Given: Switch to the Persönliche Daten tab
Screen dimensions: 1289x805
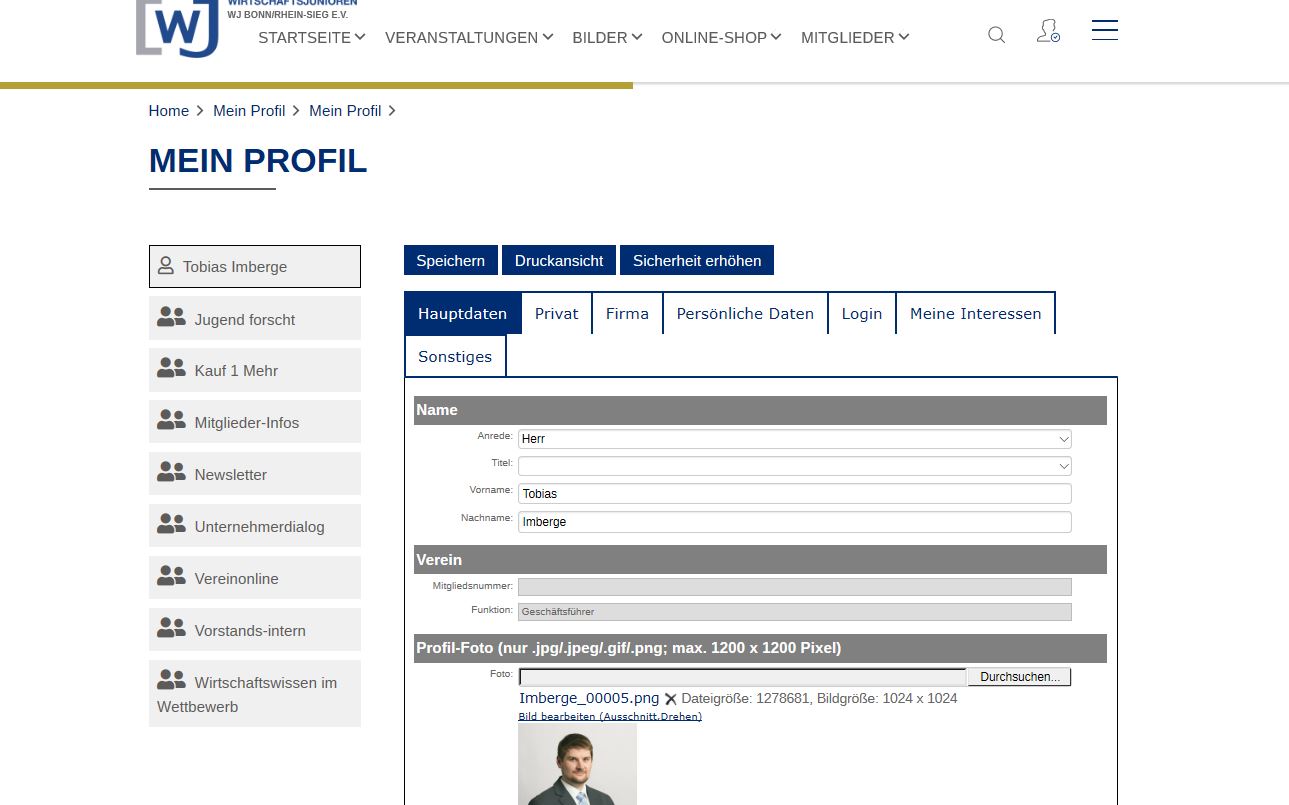Looking at the screenshot, I should [745, 313].
